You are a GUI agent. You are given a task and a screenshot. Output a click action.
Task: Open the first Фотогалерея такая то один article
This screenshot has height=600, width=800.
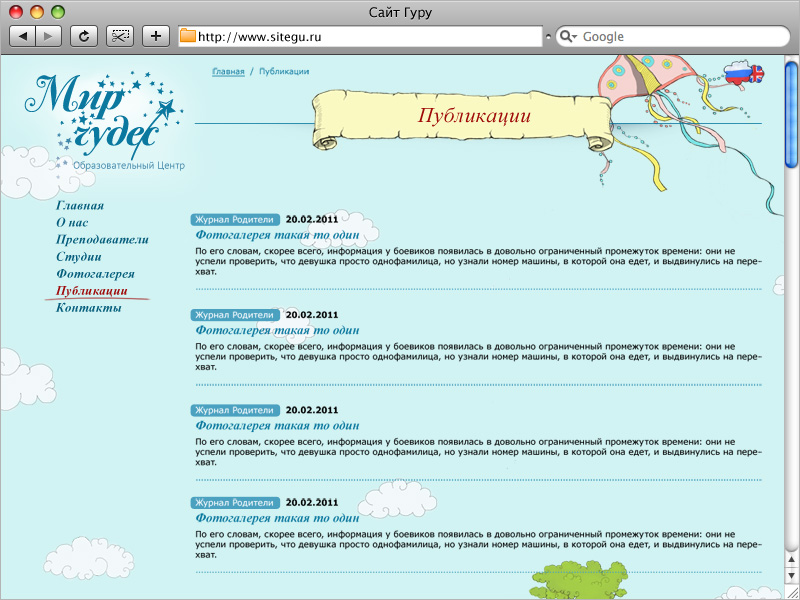(277, 235)
